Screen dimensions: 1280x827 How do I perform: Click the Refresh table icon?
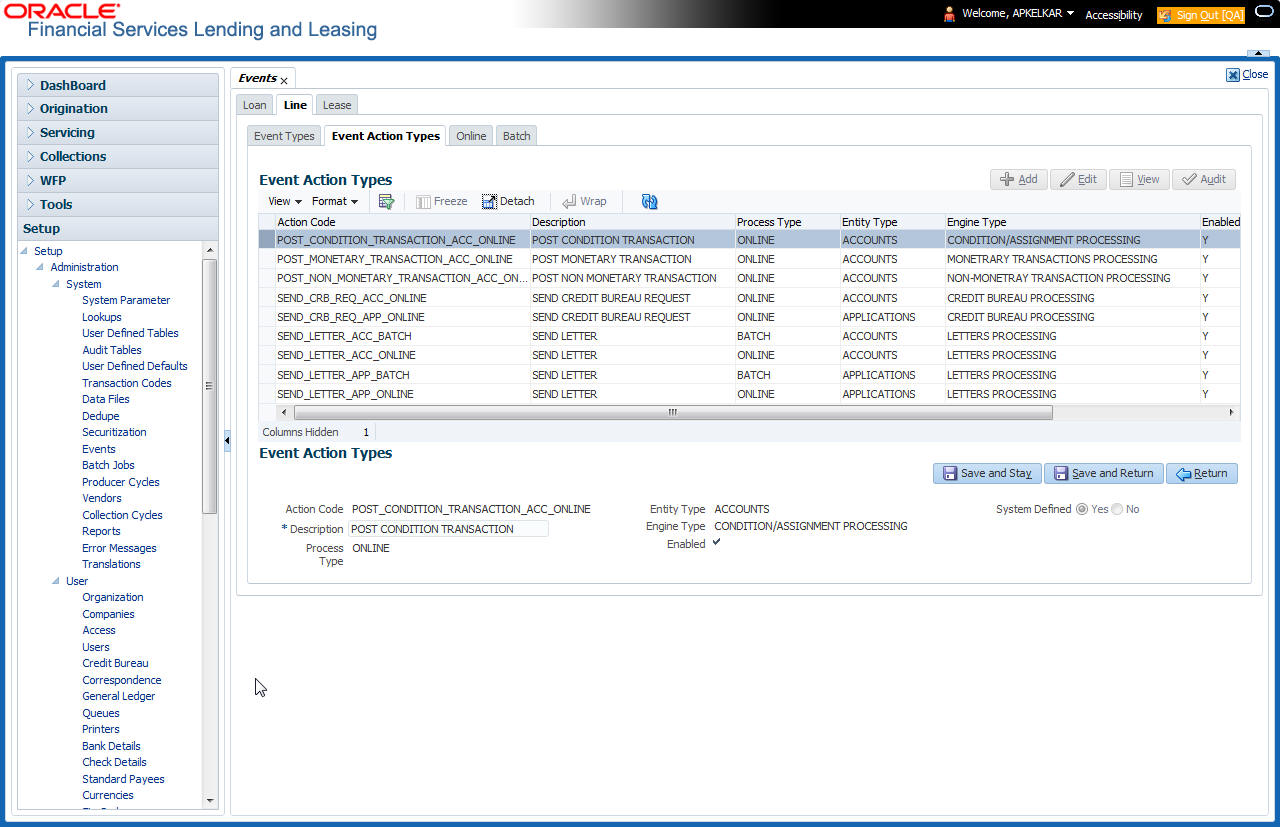(650, 201)
